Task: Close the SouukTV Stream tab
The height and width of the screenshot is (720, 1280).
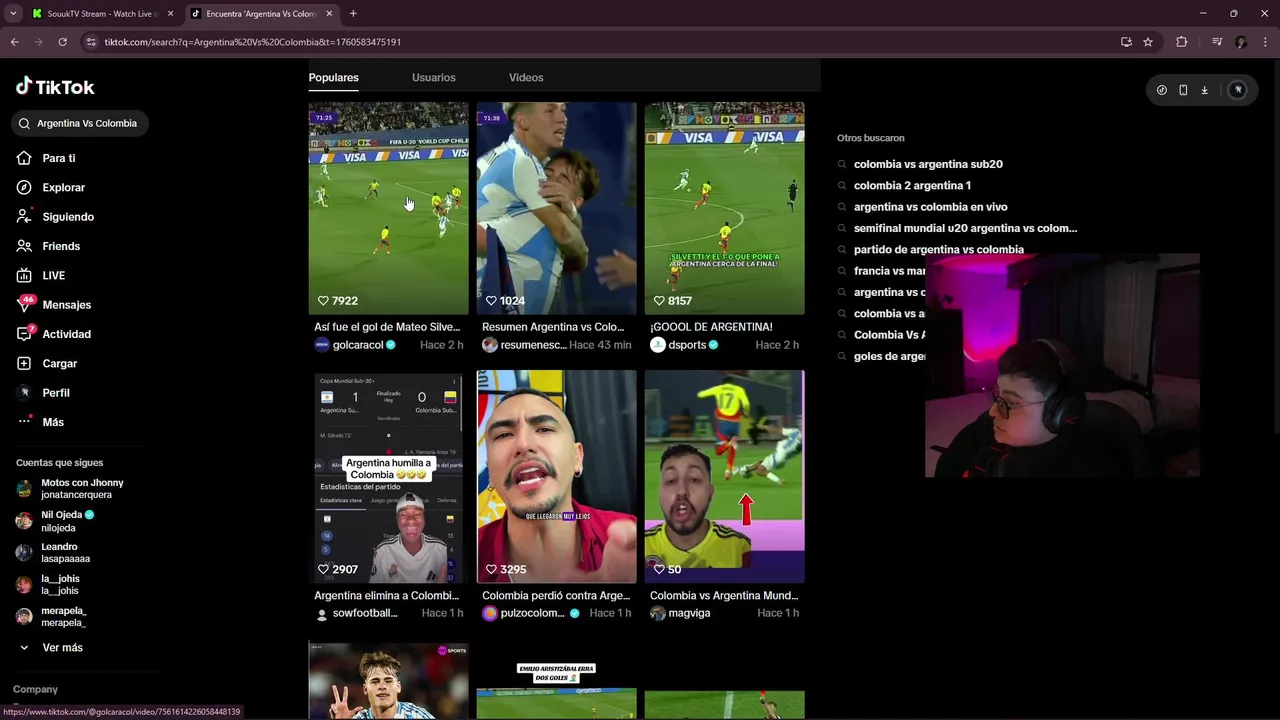Action: click(170, 14)
